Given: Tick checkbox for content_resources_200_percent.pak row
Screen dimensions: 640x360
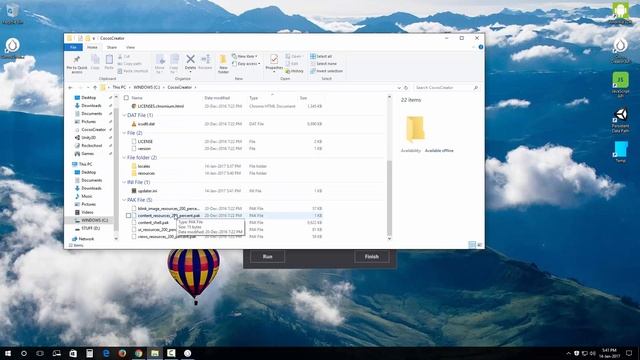Looking at the screenshot, I should pyautogui.click(x=129, y=216).
